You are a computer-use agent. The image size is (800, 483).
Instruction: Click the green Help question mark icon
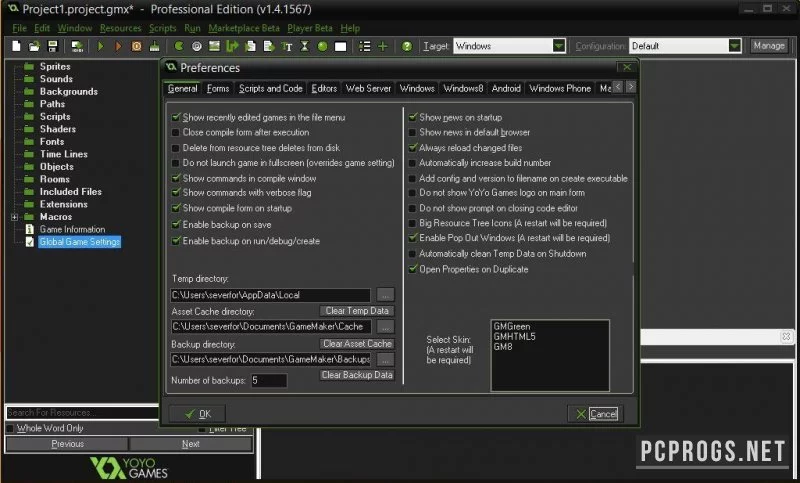[407, 46]
